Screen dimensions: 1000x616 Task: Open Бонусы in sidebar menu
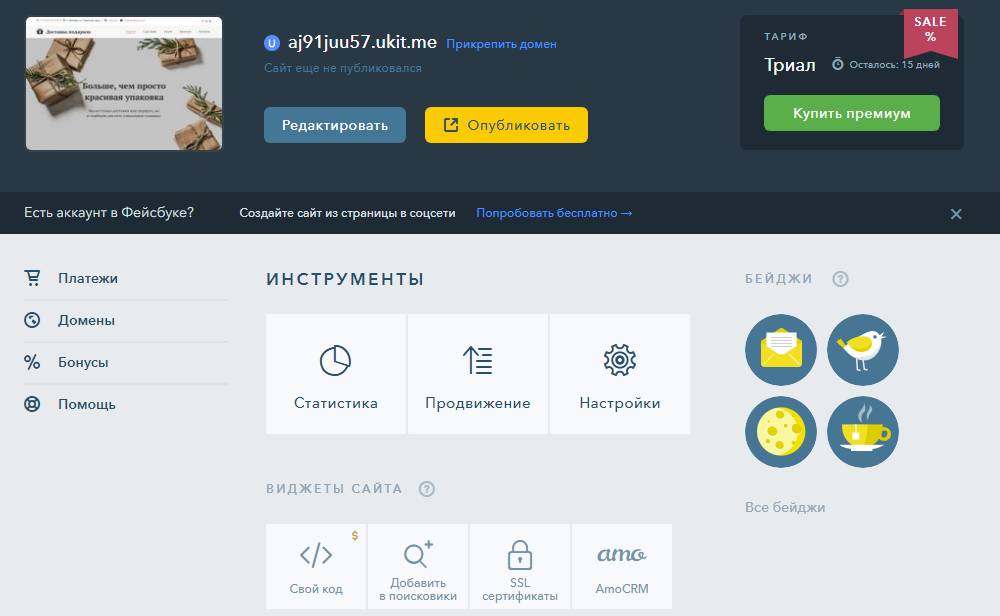click(83, 363)
